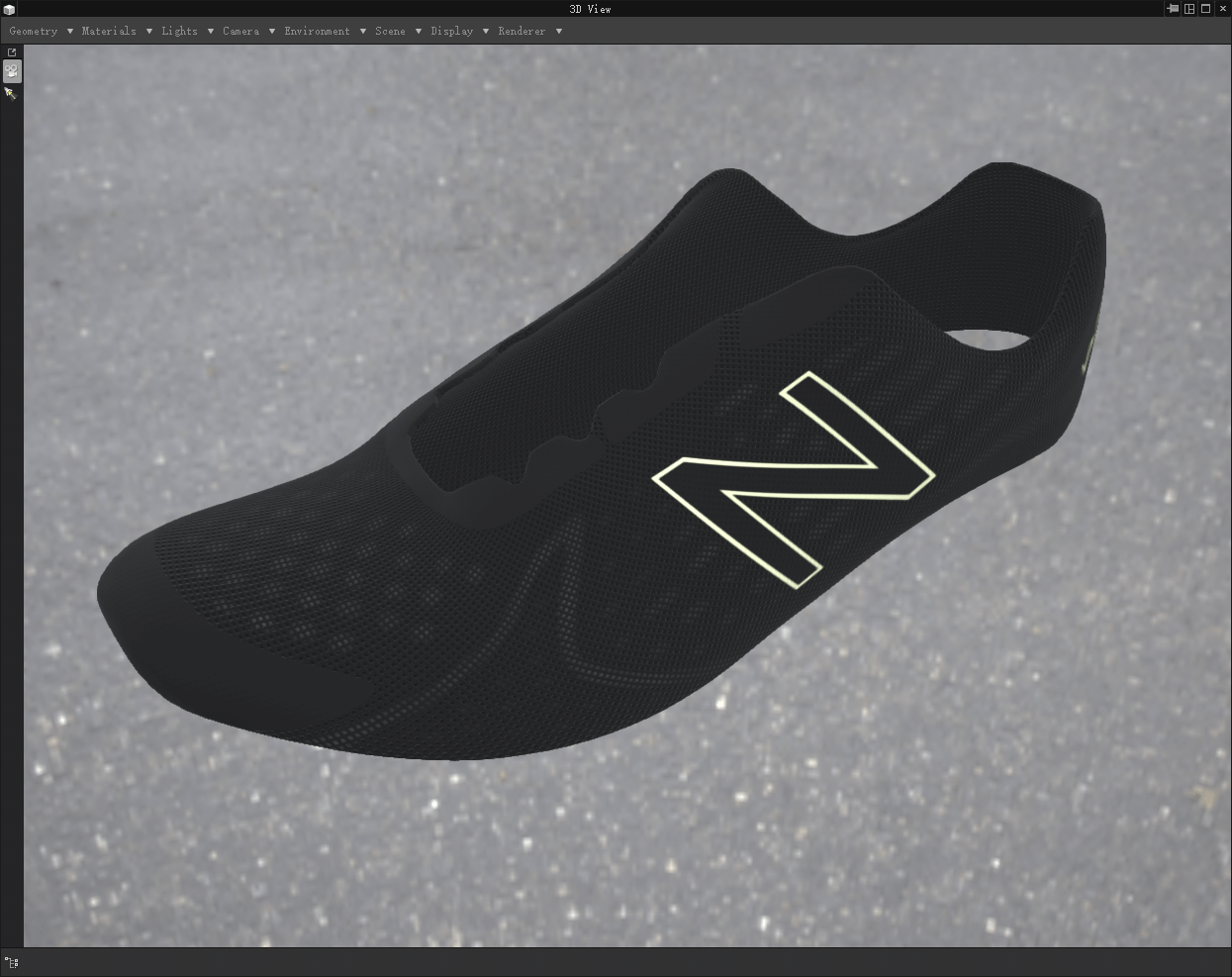Click the 3D cube icon in title bar
The image size is (1232, 977).
pyautogui.click(x=10, y=9)
